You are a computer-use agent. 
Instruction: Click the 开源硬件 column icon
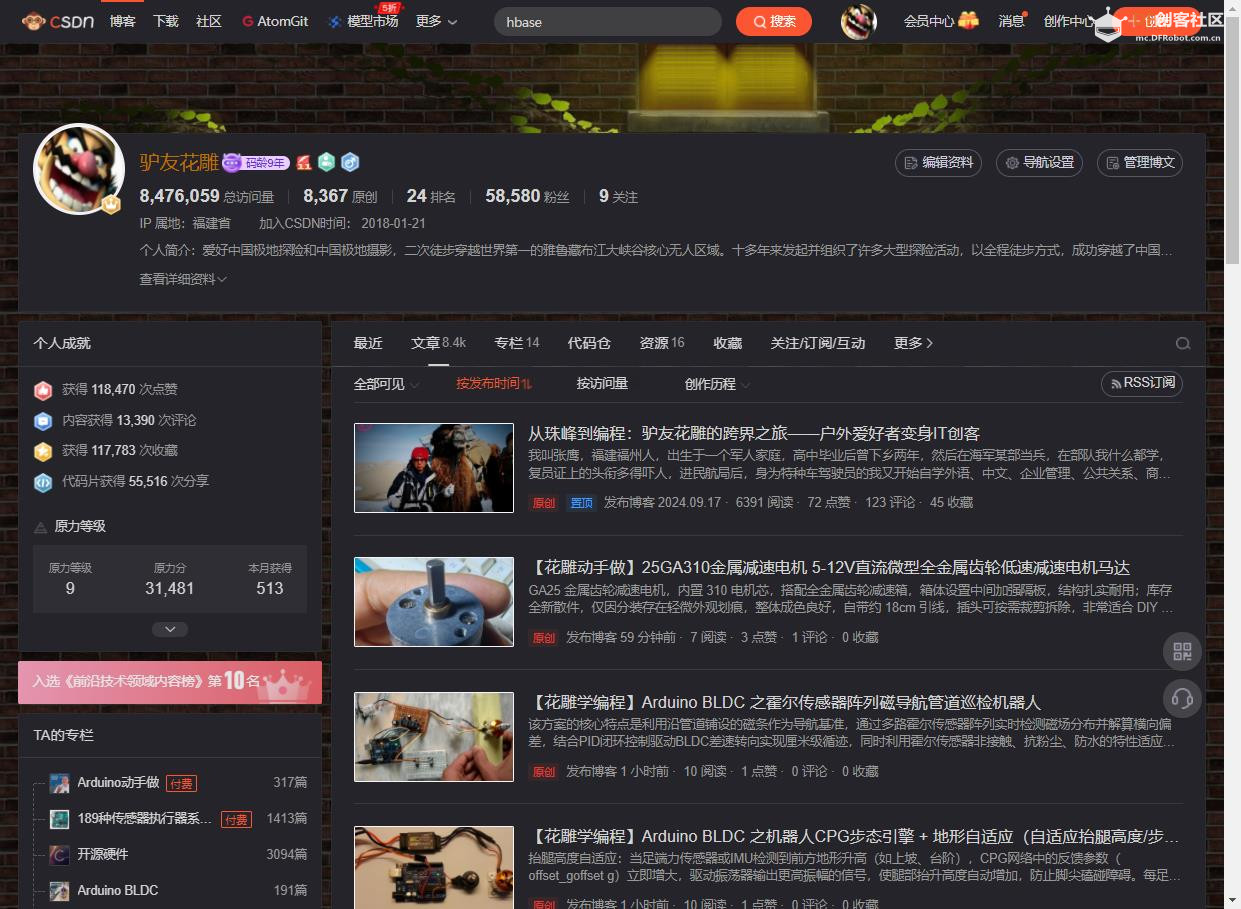(60, 855)
